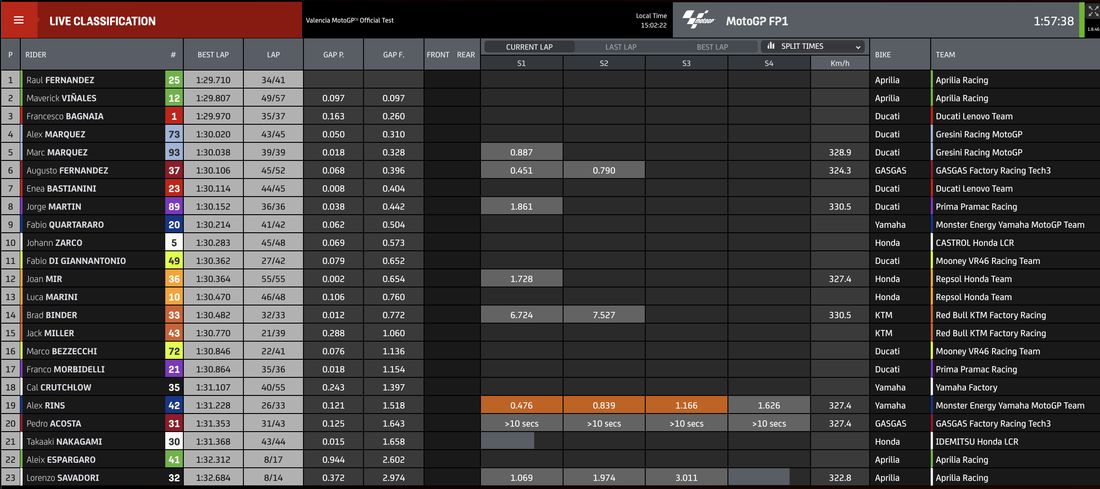
Task: Click the split times chart icon
Action: (x=771, y=46)
